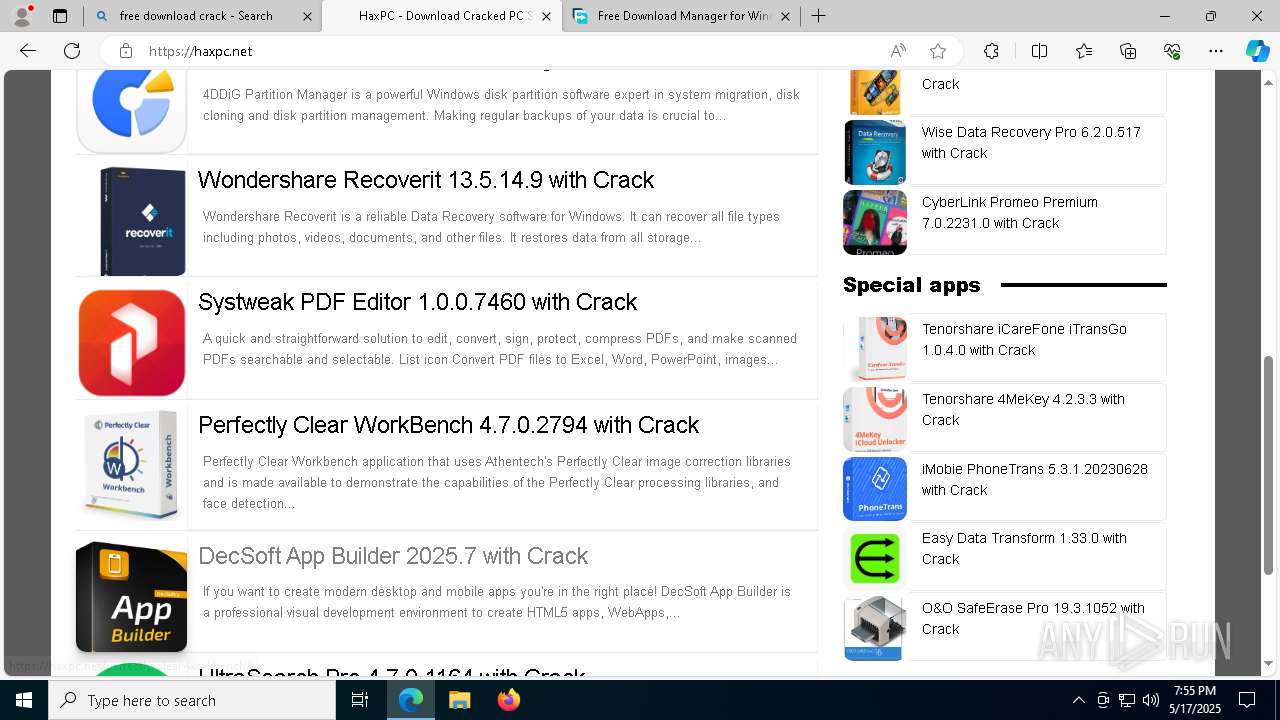This screenshot has height=720, width=1280.
Task: Show hidden system tray icons chevron
Action: [x=1078, y=700]
